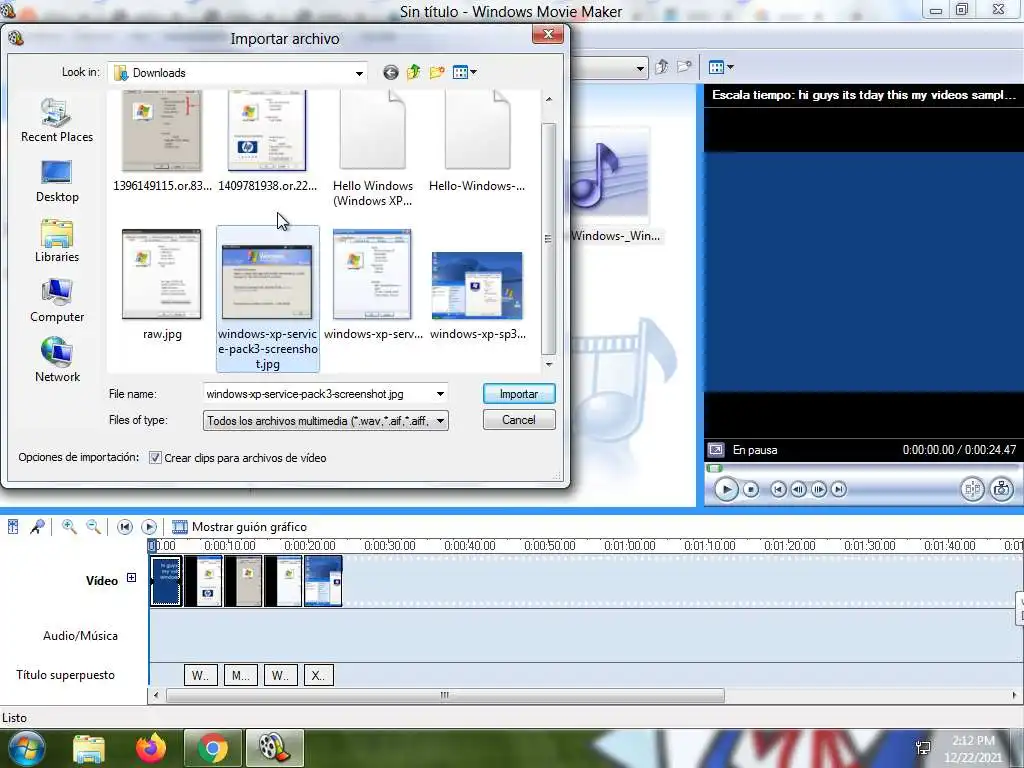
Task: Click the preview seek bar
Action: 862,468
